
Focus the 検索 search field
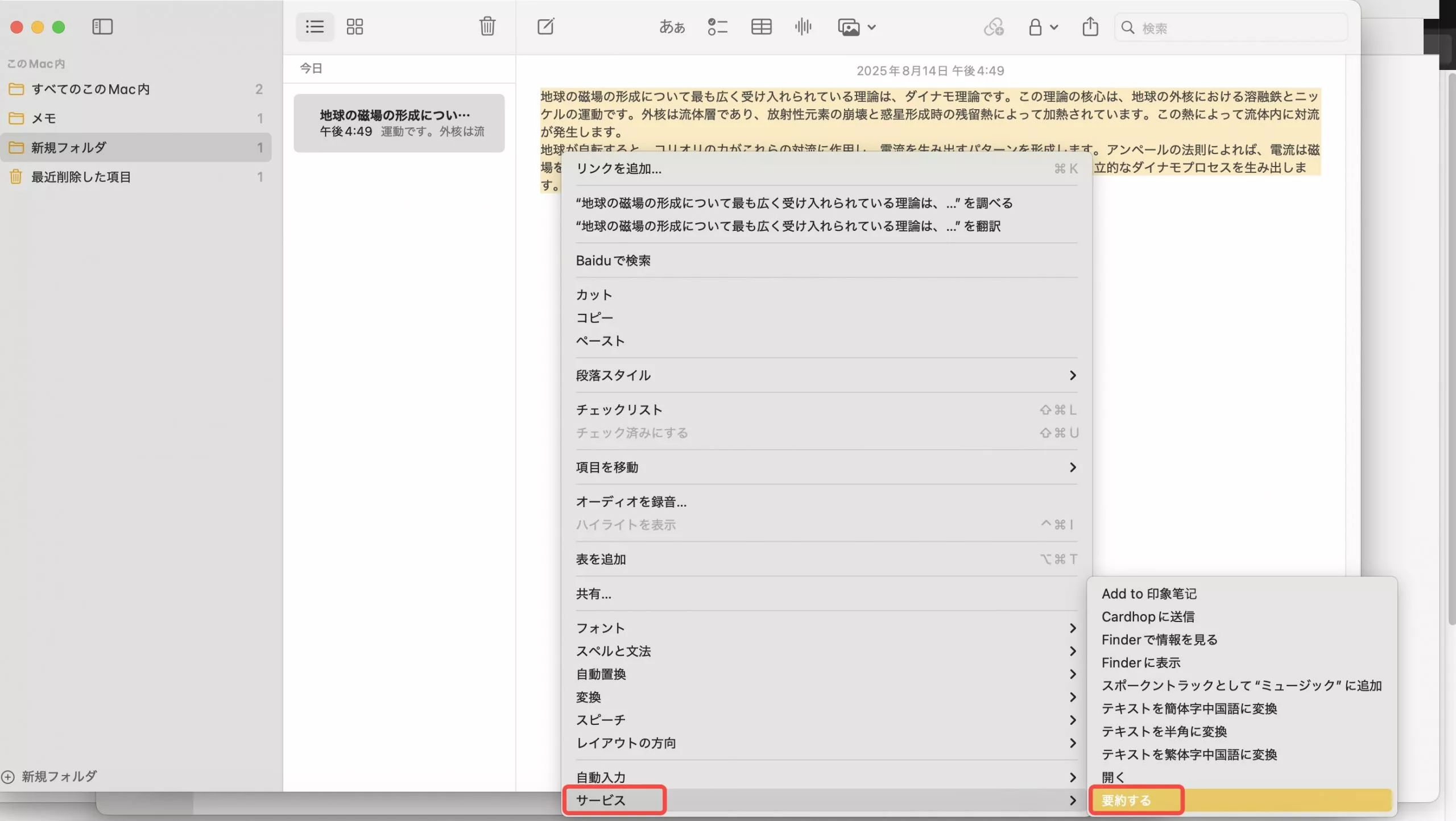point(1231,28)
